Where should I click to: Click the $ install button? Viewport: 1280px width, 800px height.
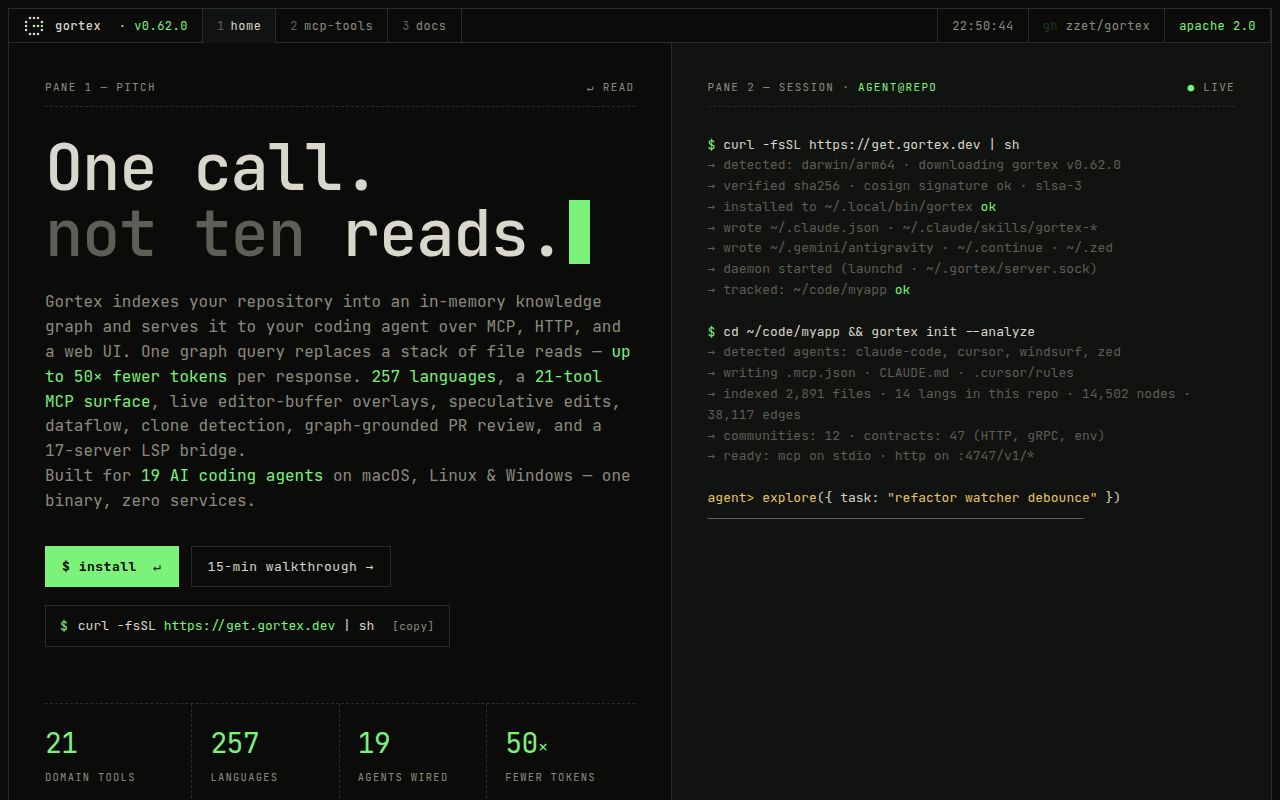pos(112,566)
